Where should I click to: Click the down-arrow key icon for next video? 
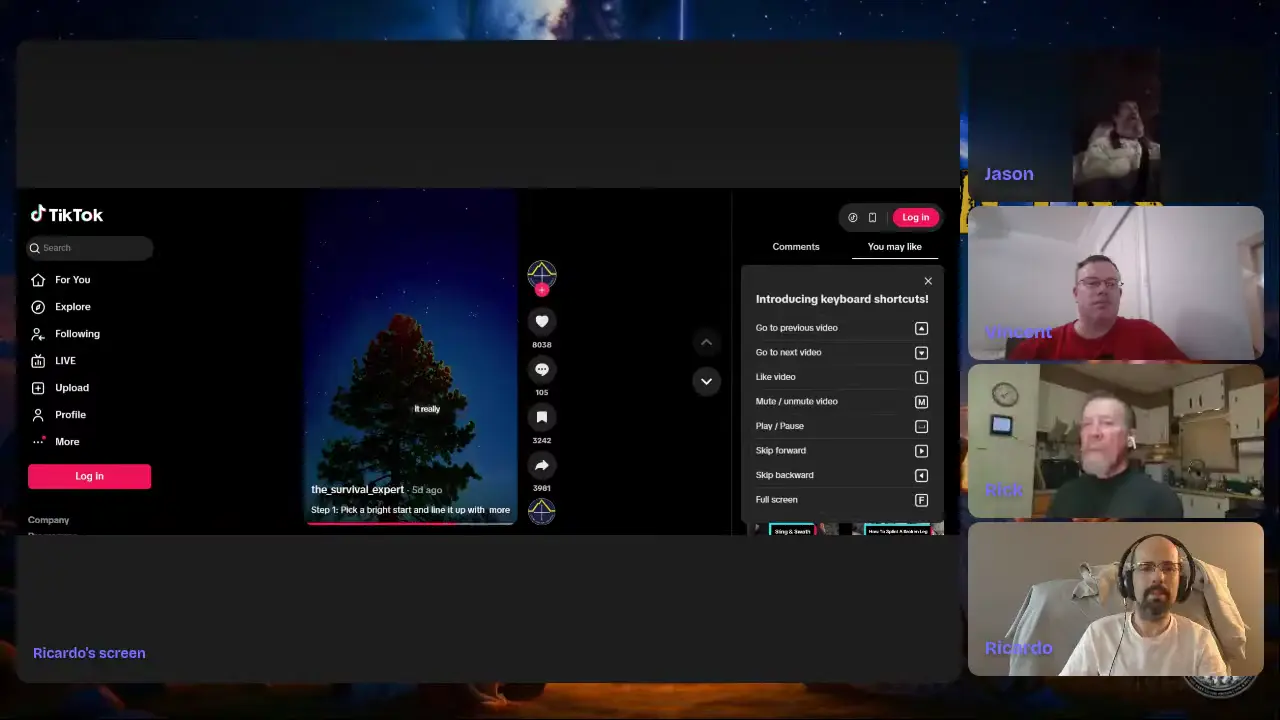921,353
